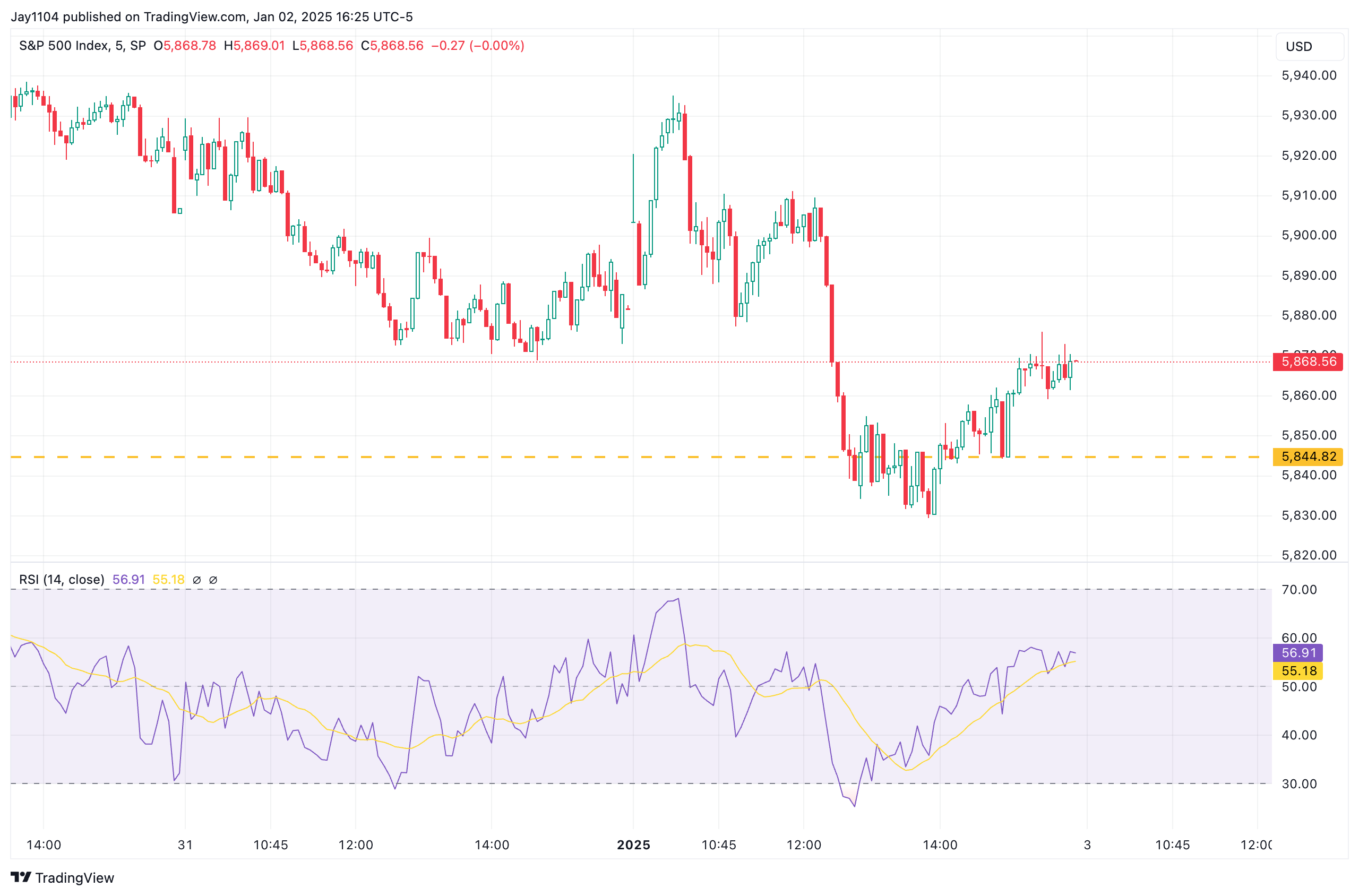Click the purple 56.91 RSI label
The image size is (1359, 896).
[x=1298, y=652]
